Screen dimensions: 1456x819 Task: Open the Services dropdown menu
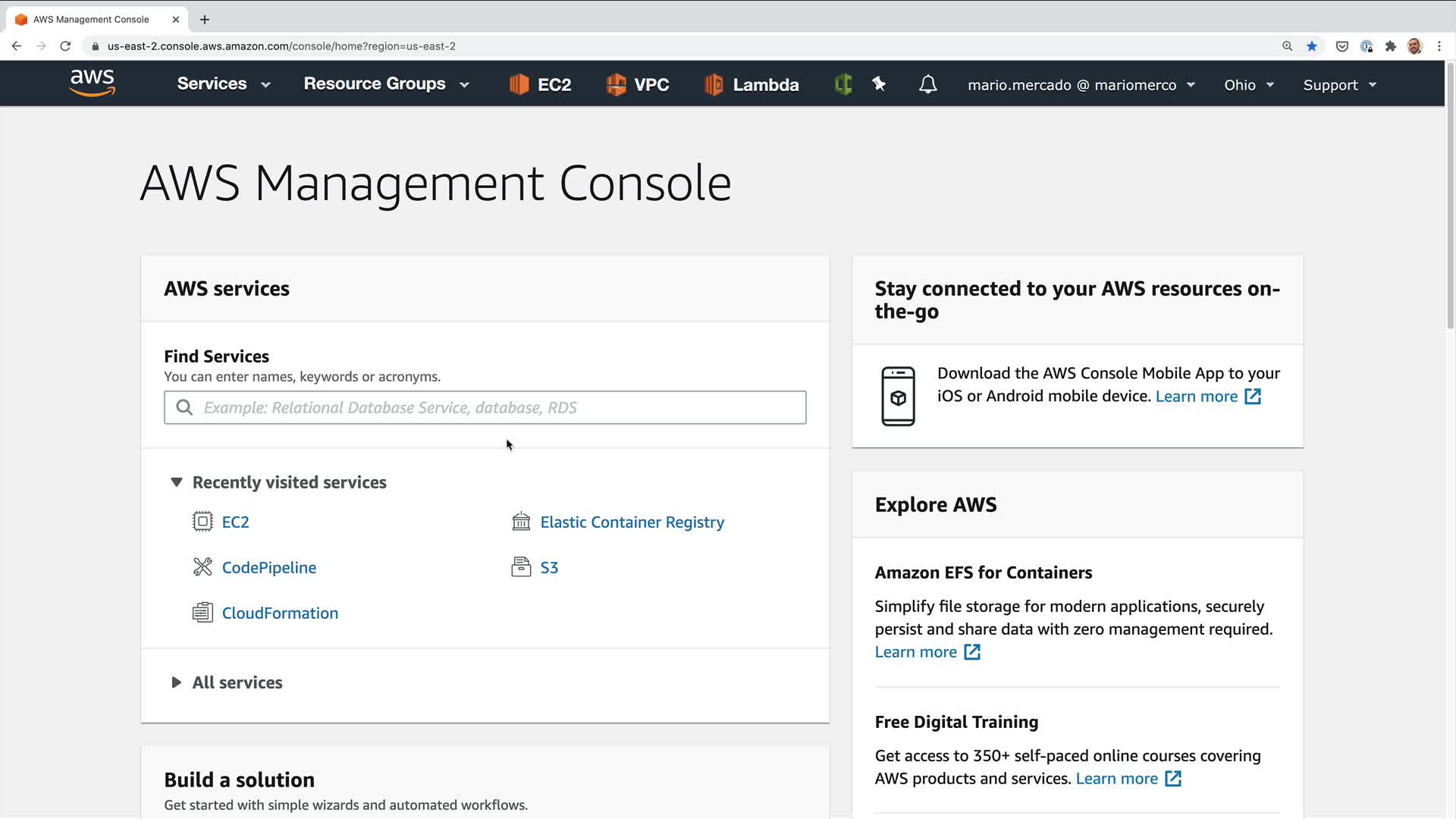click(x=223, y=84)
